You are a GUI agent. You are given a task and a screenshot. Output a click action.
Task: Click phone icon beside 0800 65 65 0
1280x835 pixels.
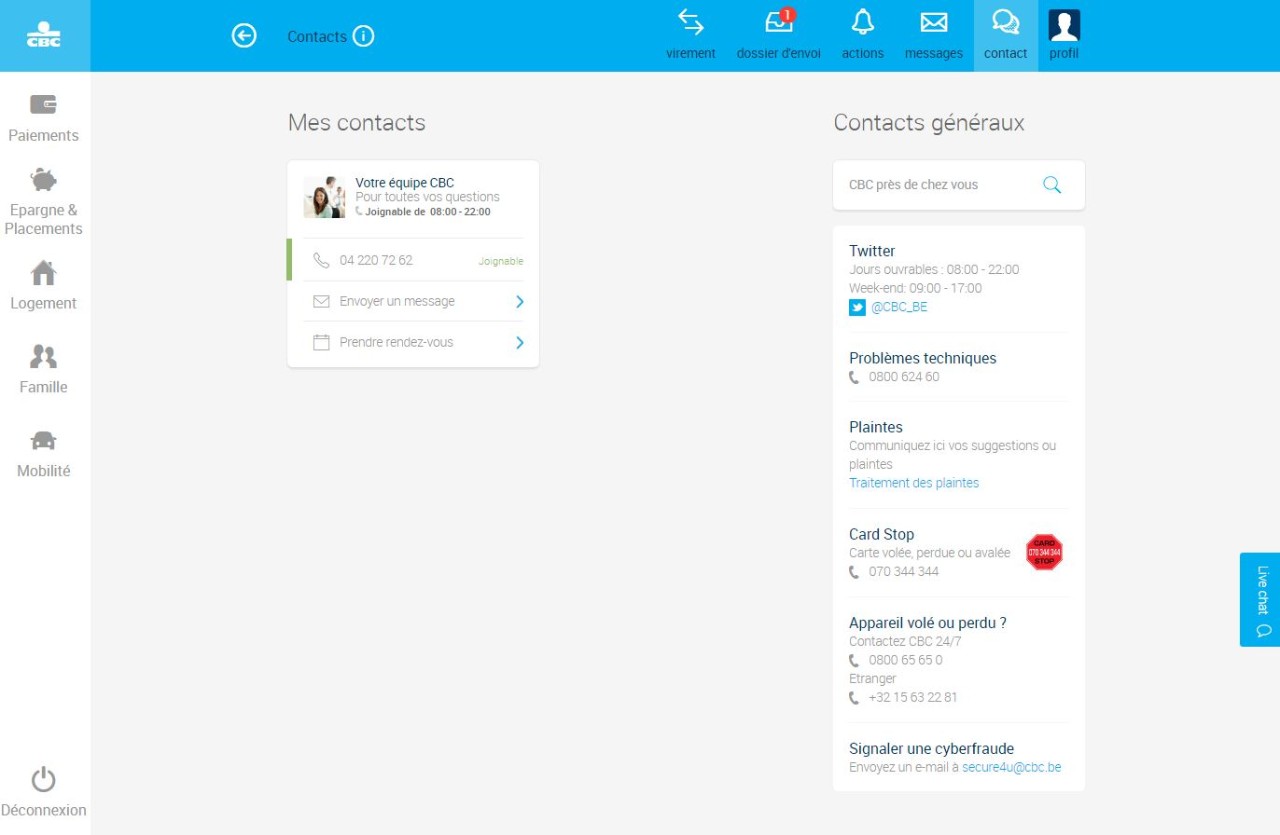[854, 661]
